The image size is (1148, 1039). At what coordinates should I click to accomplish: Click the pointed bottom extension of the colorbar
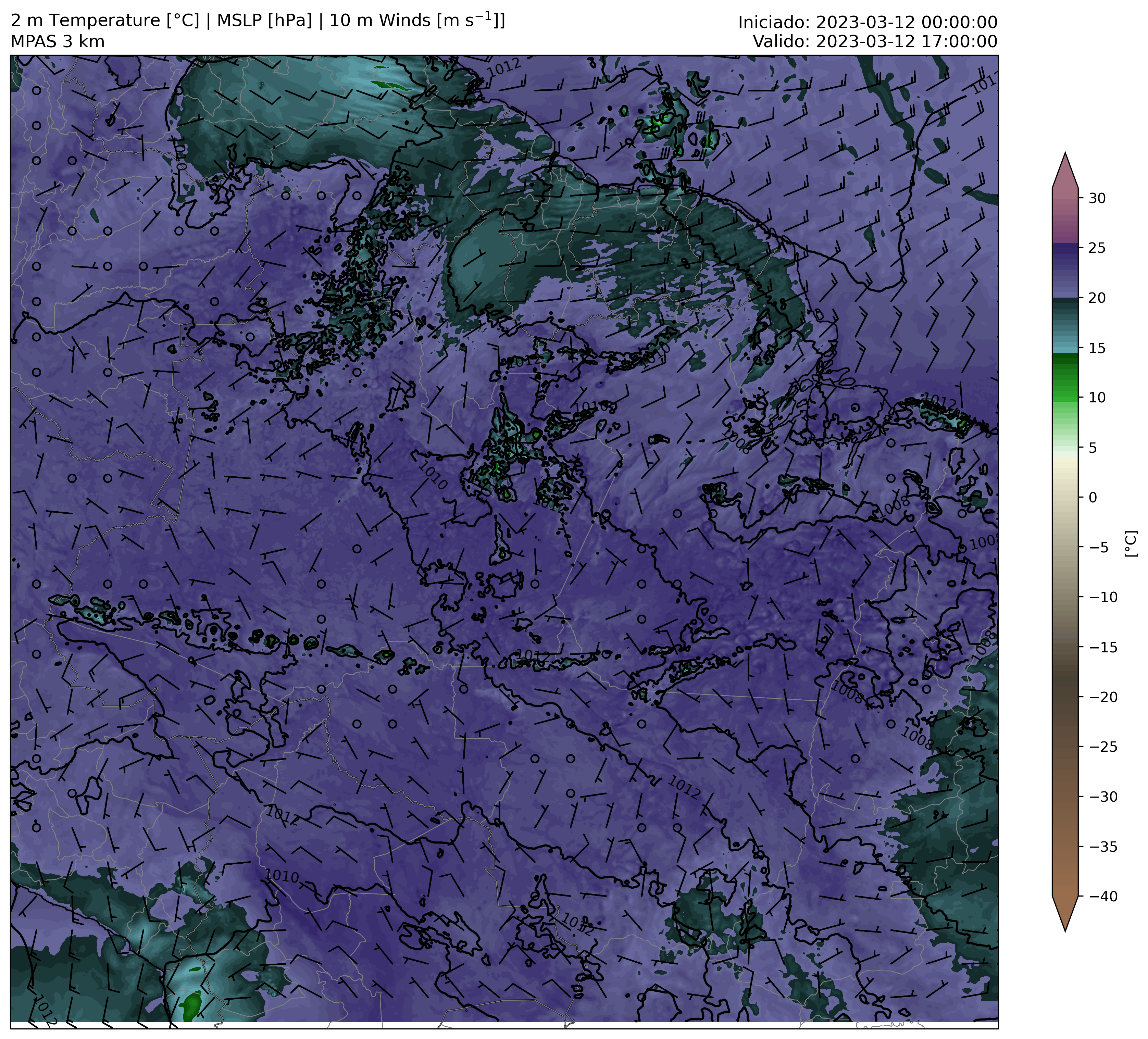pos(1065,913)
